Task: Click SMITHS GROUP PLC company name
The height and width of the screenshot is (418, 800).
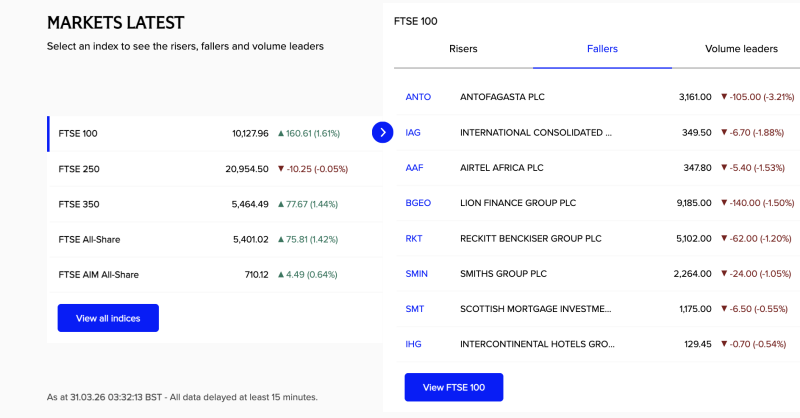Action: point(504,274)
